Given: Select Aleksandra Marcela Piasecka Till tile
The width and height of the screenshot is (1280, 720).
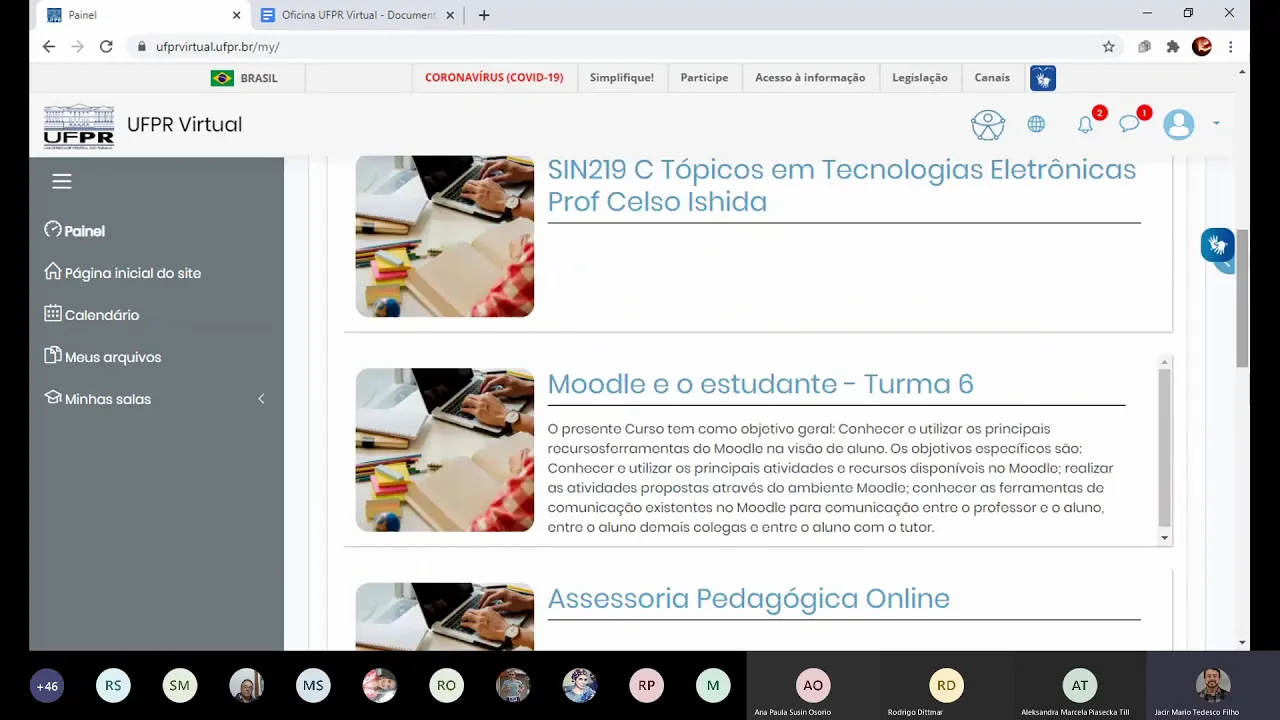Looking at the screenshot, I should coord(1079,686).
